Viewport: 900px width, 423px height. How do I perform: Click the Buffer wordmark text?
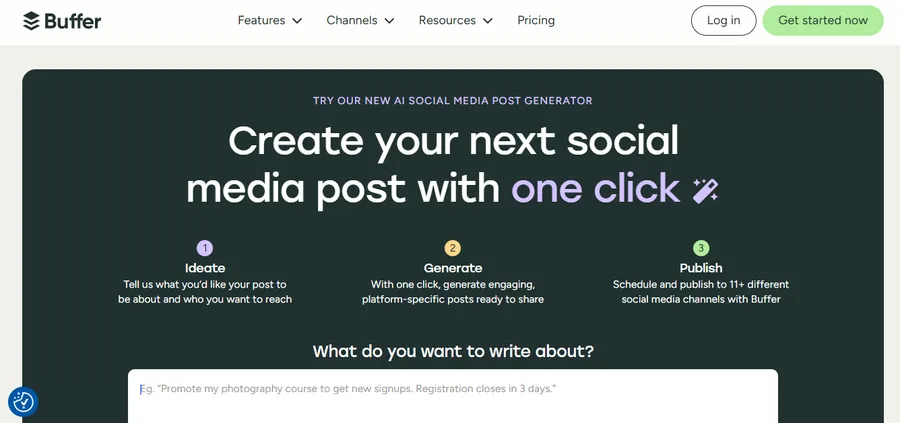(x=72, y=21)
